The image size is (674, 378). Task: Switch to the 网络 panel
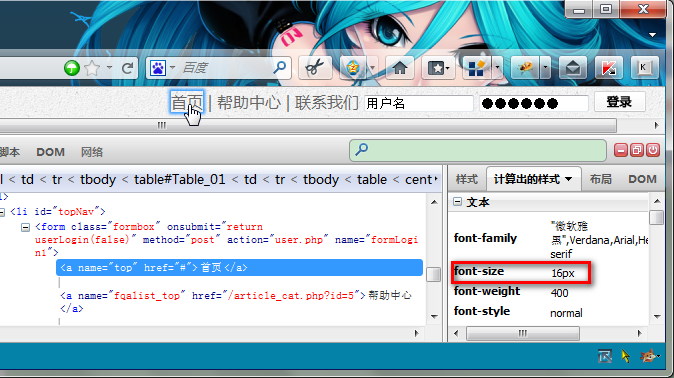92,152
